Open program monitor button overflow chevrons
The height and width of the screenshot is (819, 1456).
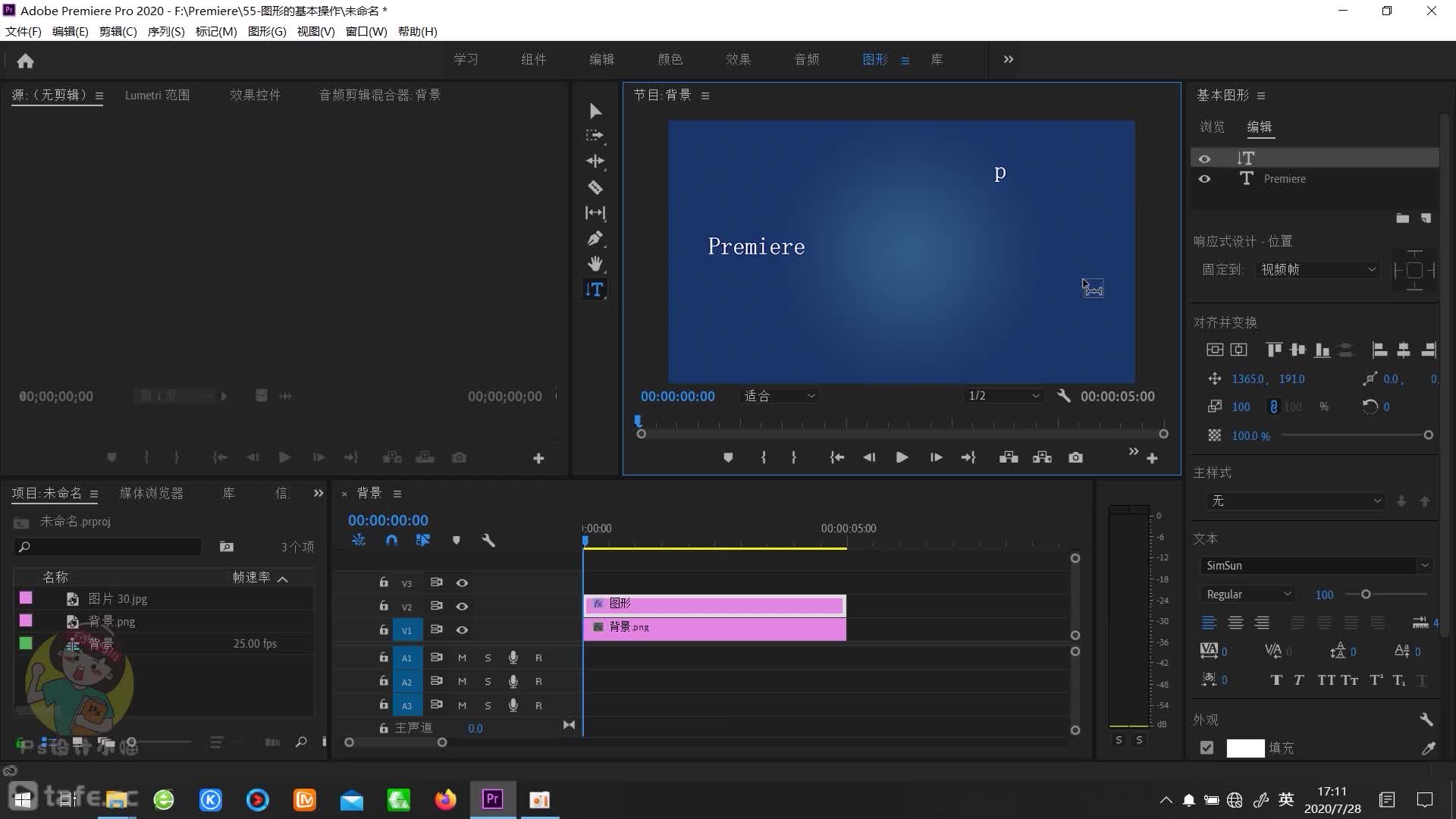[x=1133, y=452]
